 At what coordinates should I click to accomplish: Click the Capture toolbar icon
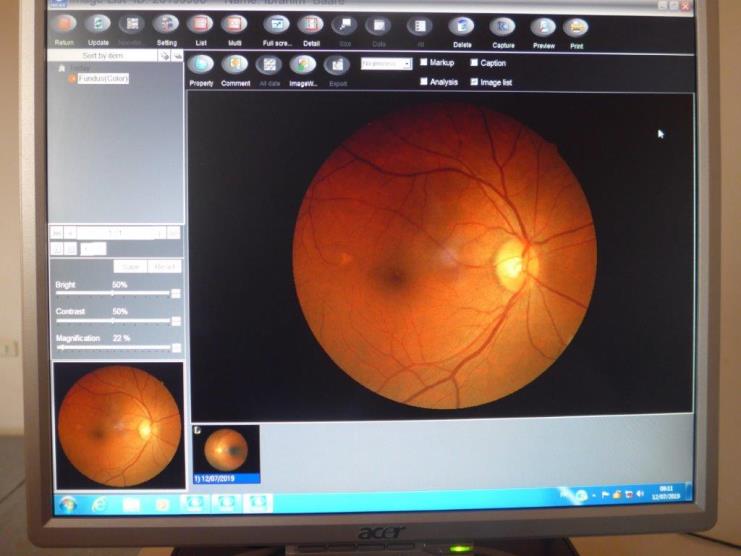point(502,27)
